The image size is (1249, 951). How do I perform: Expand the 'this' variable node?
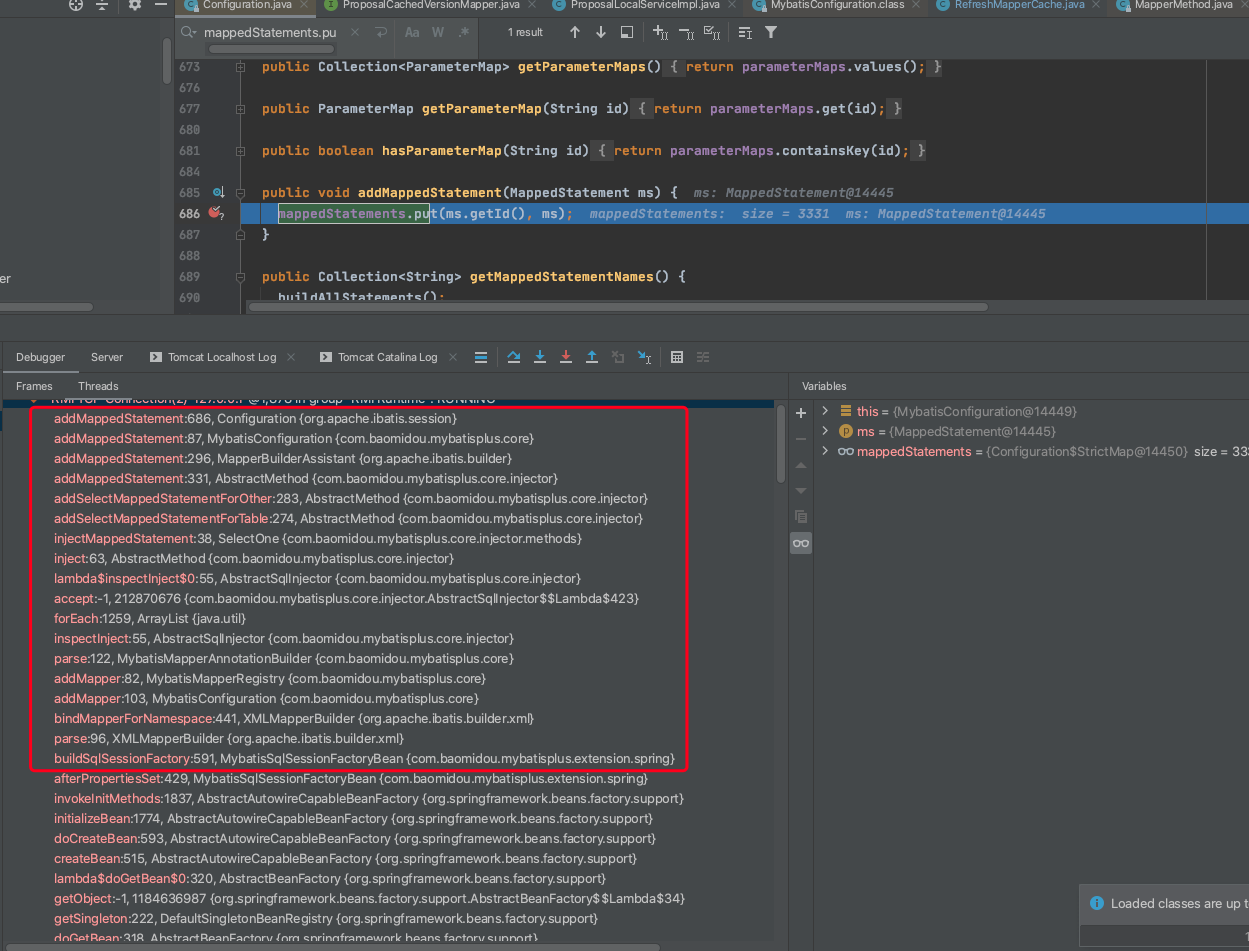[825, 411]
